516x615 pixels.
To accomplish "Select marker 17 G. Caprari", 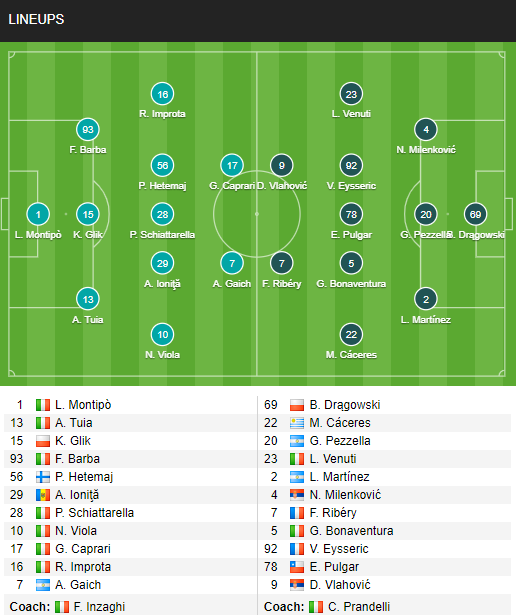I will pyautogui.click(x=232, y=165).
